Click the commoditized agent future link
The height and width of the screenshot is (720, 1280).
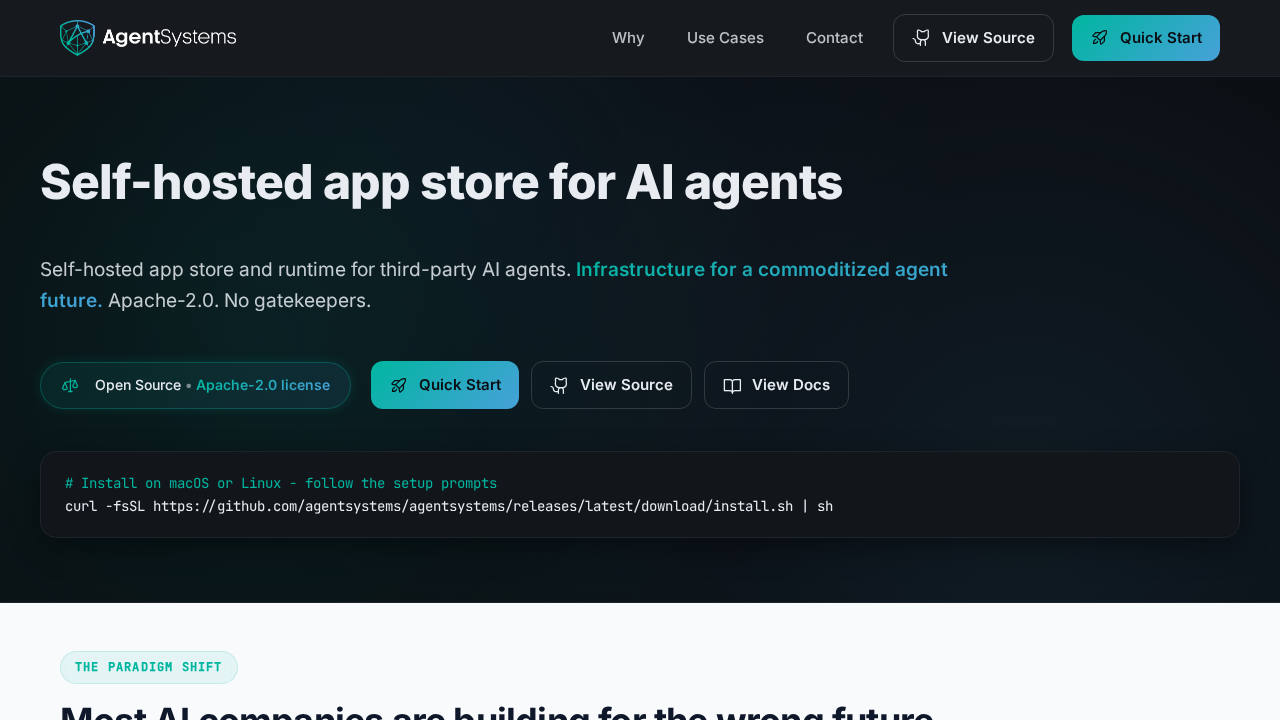(761, 269)
